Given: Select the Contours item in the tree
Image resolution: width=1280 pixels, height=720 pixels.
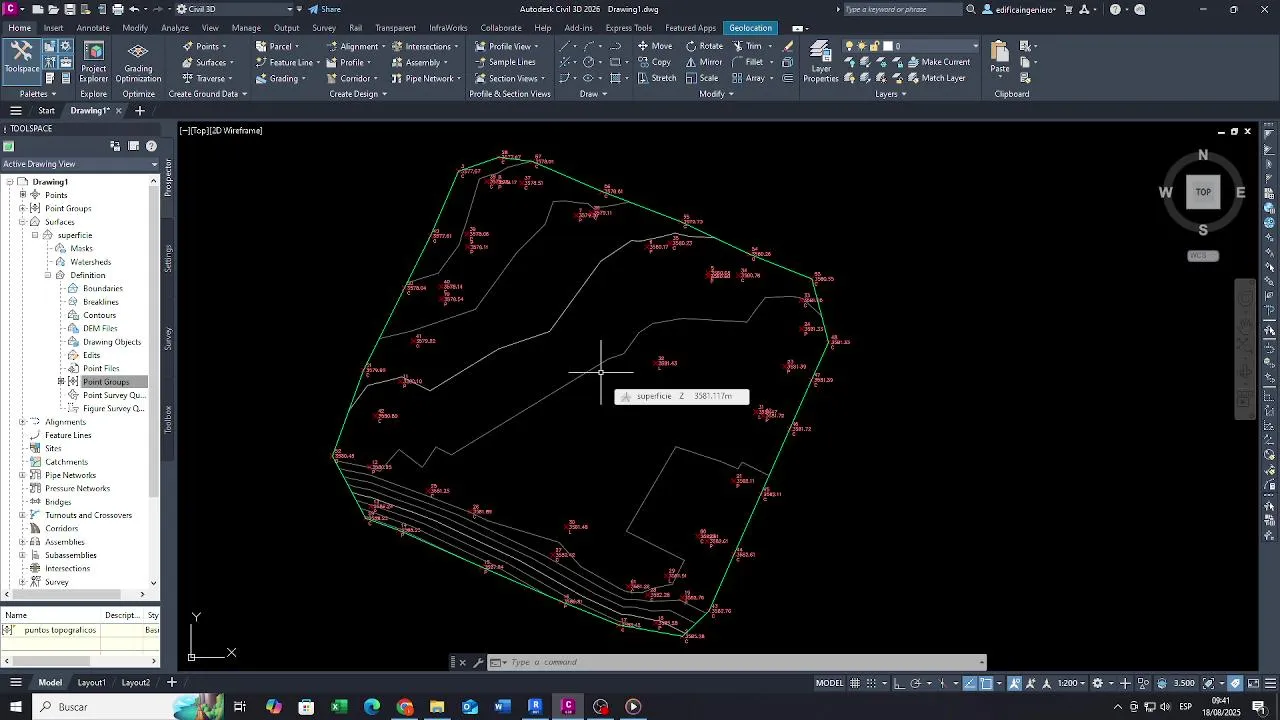Looking at the screenshot, I should point(100,315).
